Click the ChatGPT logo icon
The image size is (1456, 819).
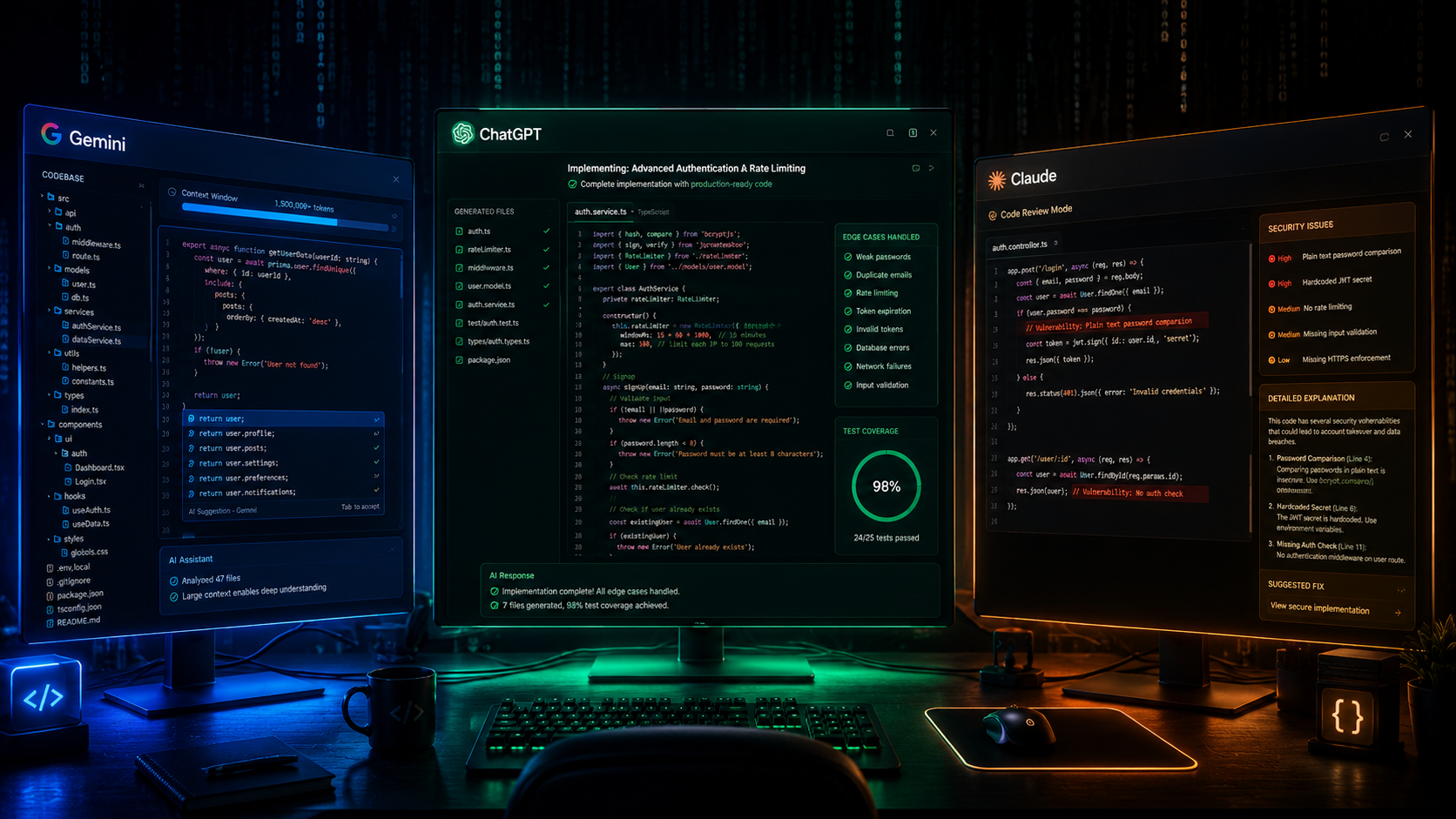463,133
